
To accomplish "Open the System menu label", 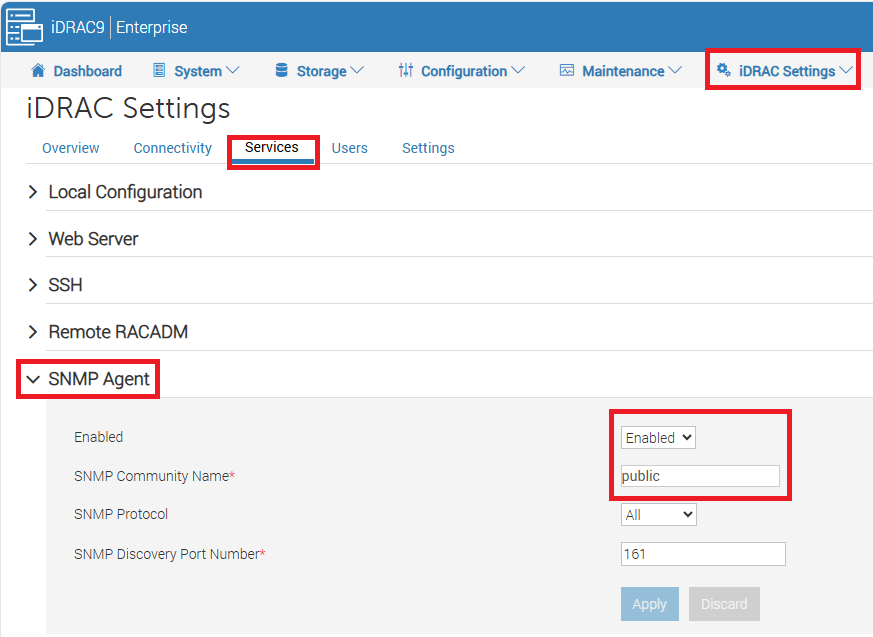I will click(198, 71).
